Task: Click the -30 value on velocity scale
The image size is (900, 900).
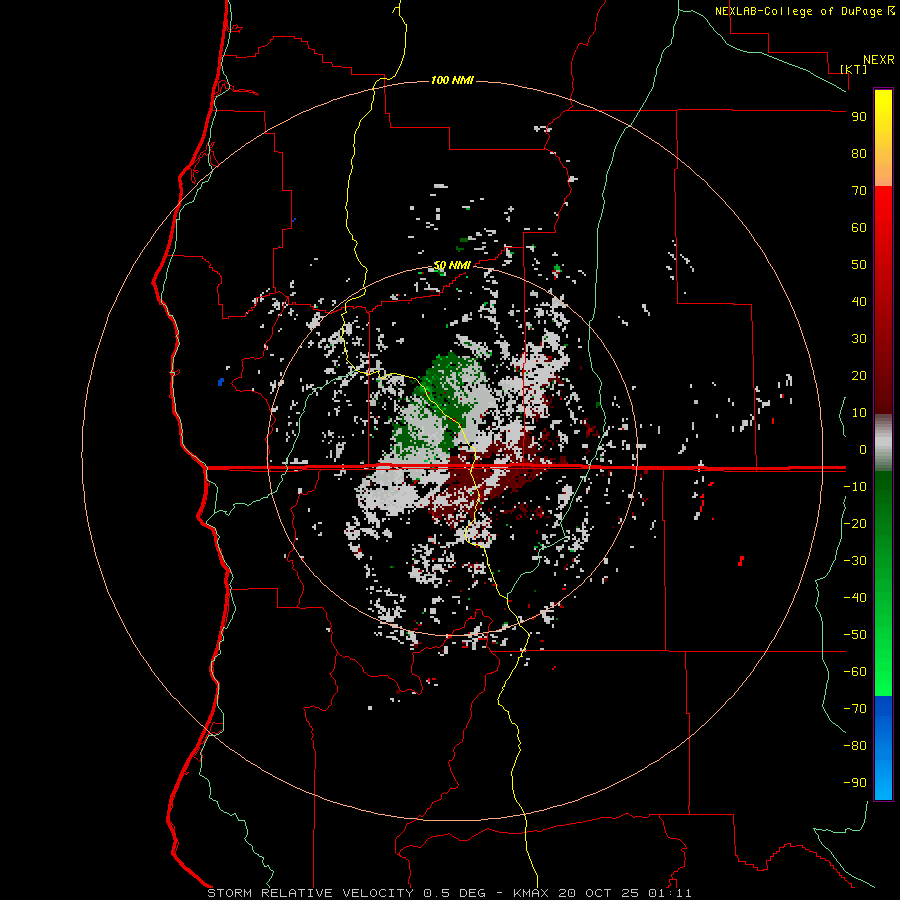Action: 855,561
